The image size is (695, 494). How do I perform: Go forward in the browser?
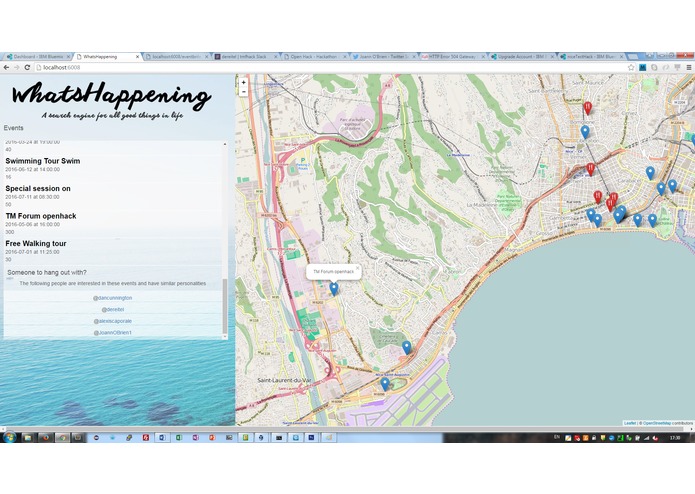pyautogui.click(x=17, y=67)
